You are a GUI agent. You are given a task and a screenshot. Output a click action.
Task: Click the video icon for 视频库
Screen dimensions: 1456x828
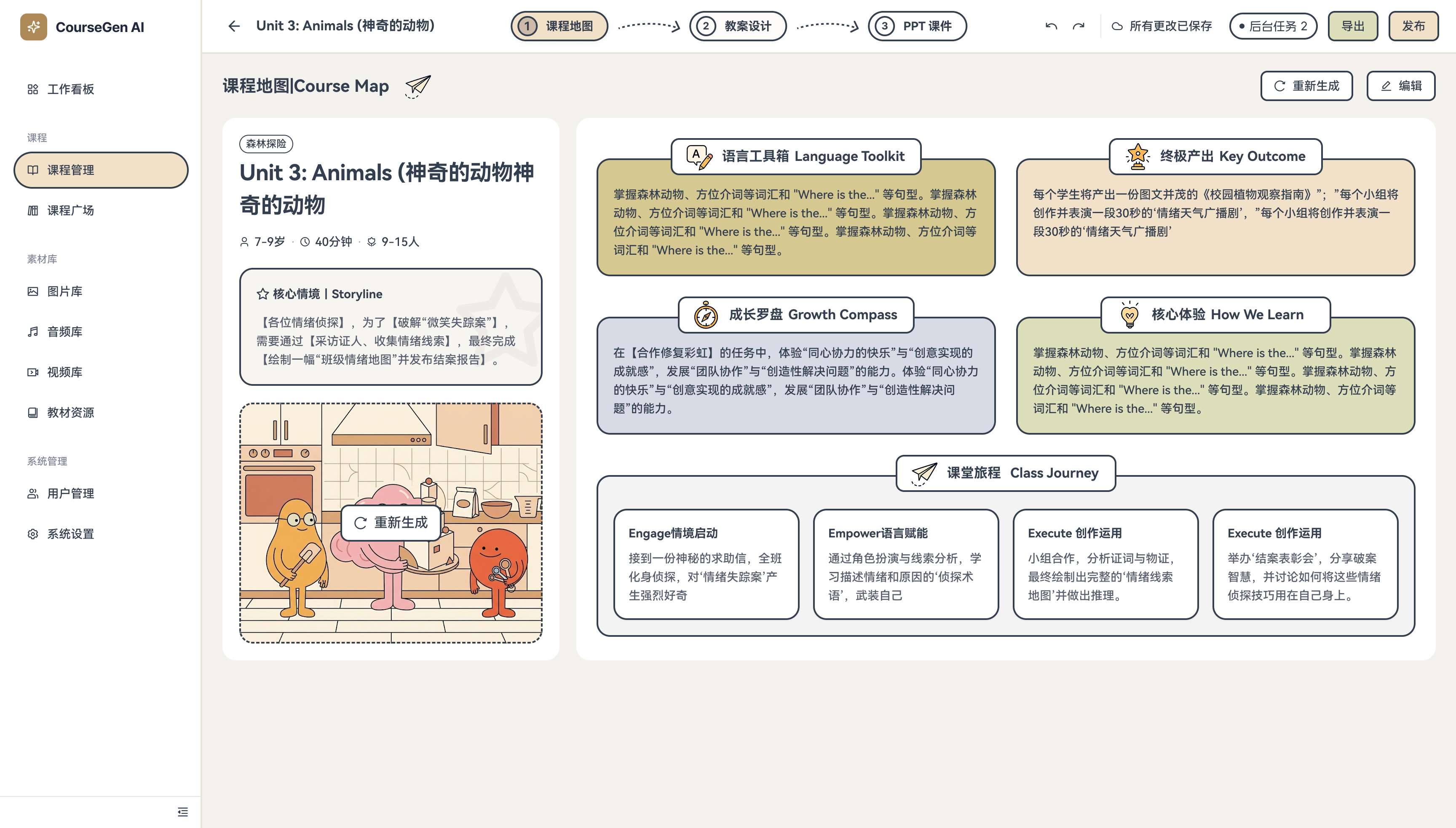[33, 372]
